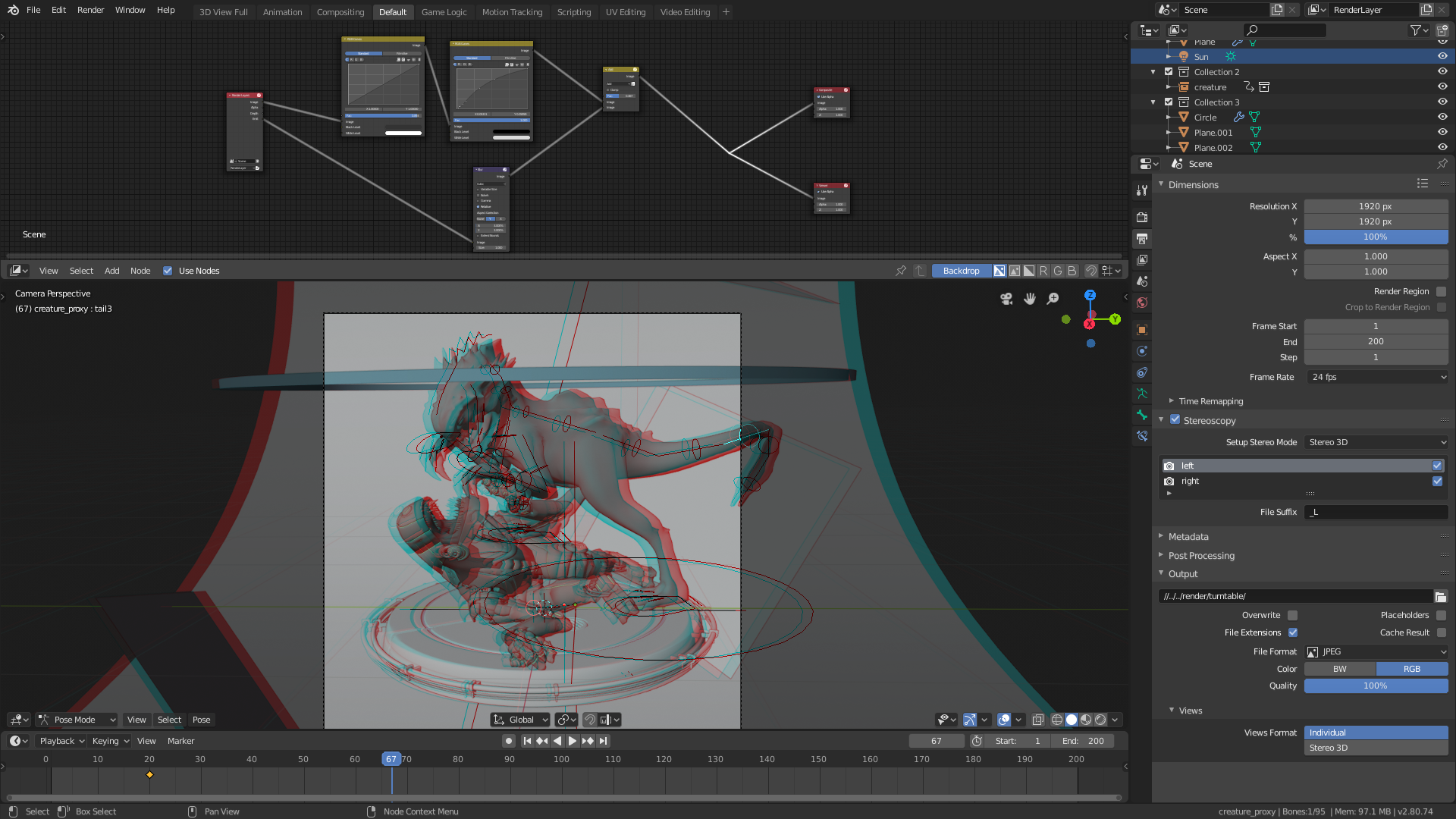Click the Zoom icon in the 3D viewport
Image resolution: width=1456 pixels, height=819 pixels.
pyautogui.click(x=1053, y=299)
